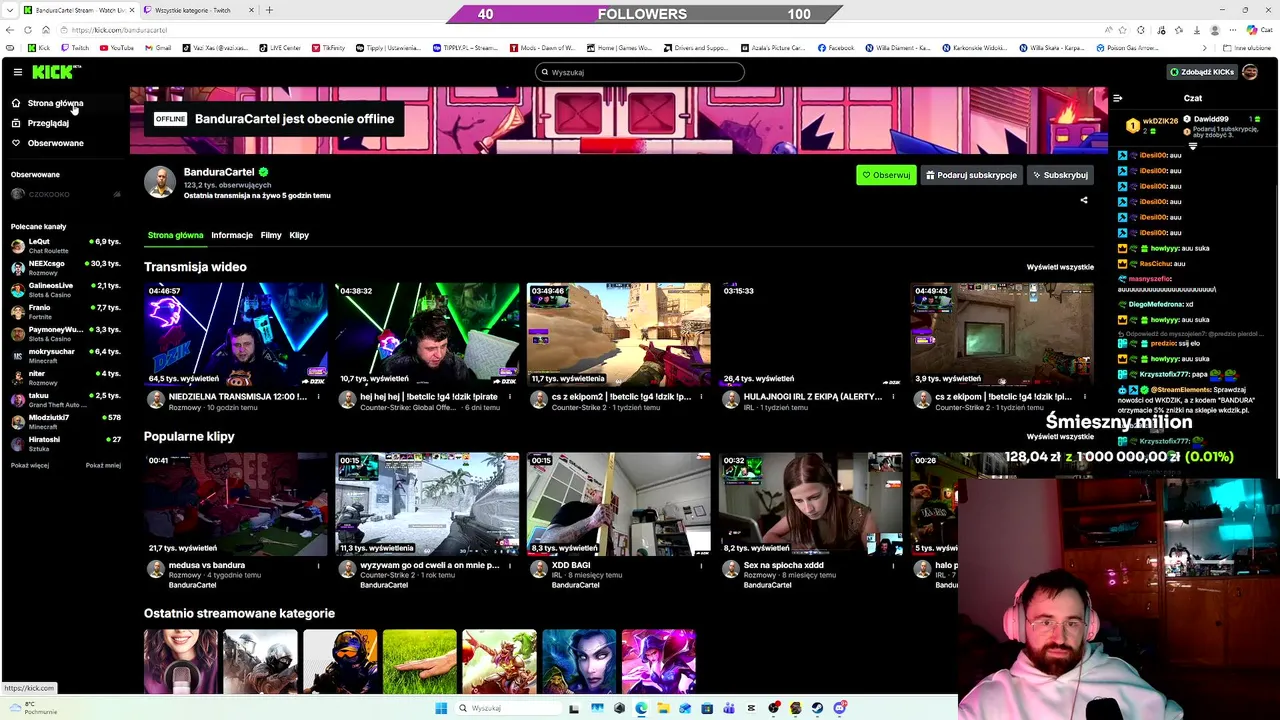Open File Explorer from the taskbar

click(663, 708)
